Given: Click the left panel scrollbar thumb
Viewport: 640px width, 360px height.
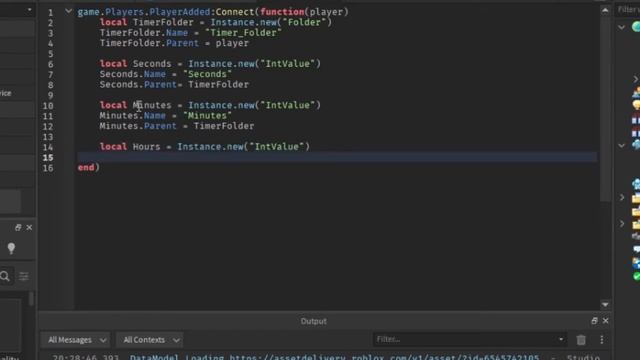Looking at the screenshot, I should click(x=31, y=299).
